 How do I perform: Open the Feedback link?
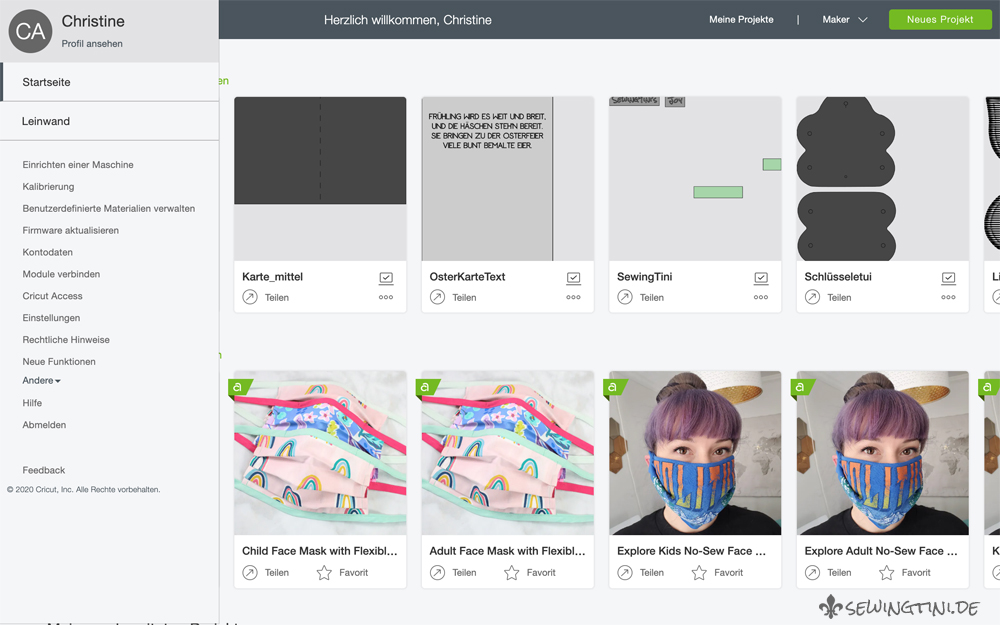pos(43,470)
